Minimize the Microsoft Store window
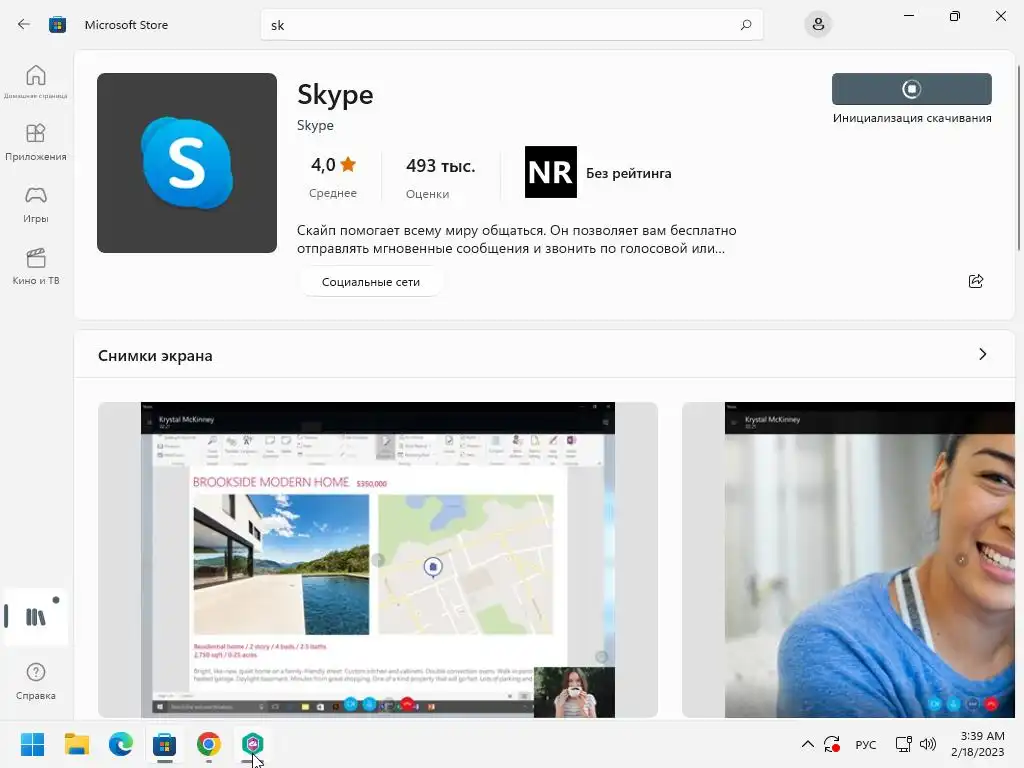This screenshot has width=1024, height=768. coord(908,16)
